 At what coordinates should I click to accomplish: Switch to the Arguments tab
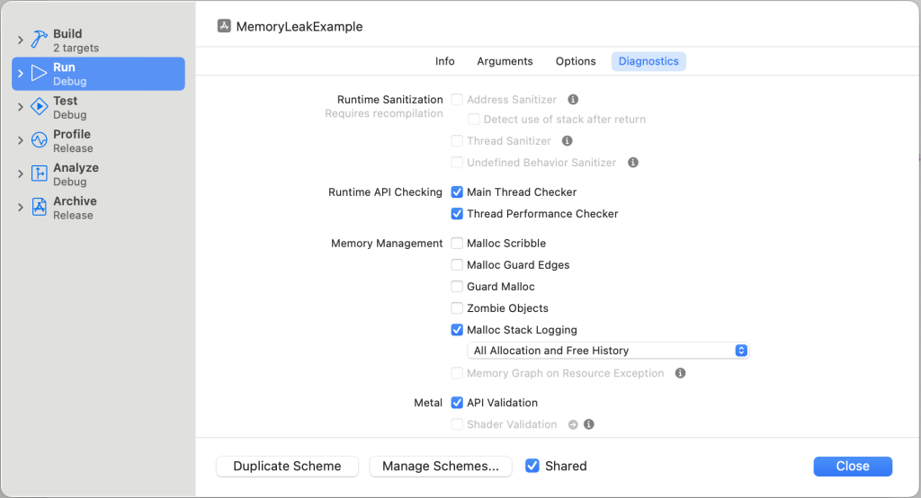pos(505,61)
